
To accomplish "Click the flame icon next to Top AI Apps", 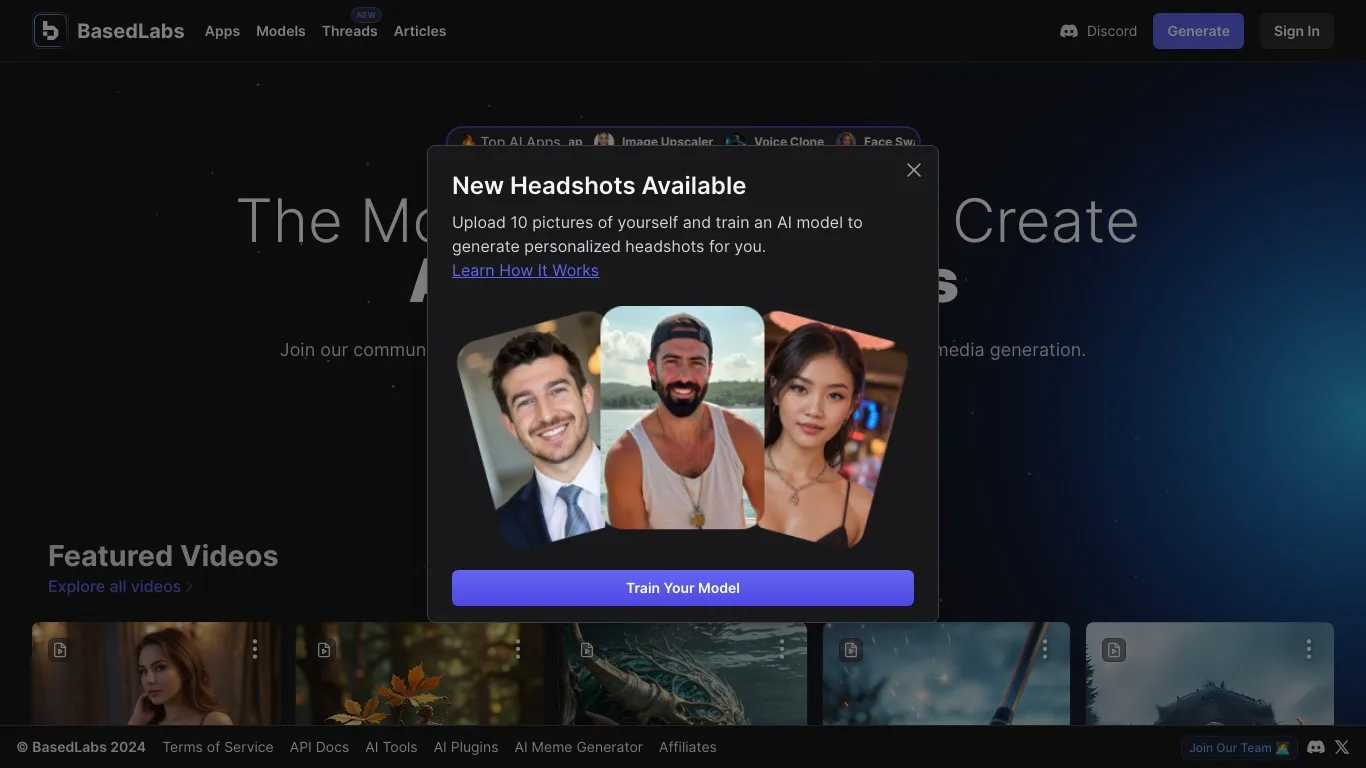I will (x=468, y=141).
